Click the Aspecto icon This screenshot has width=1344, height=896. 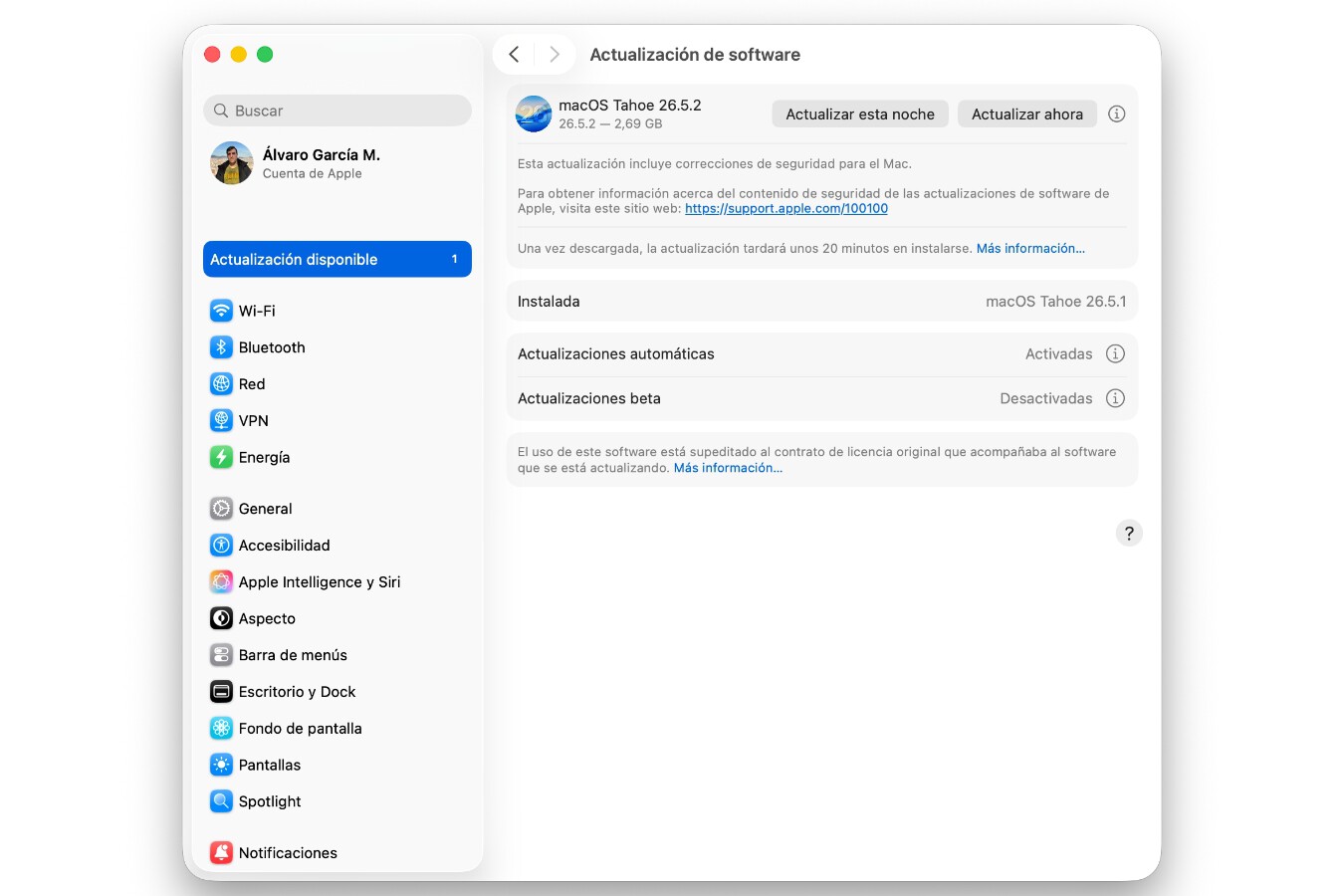click(x=221, y=618)
